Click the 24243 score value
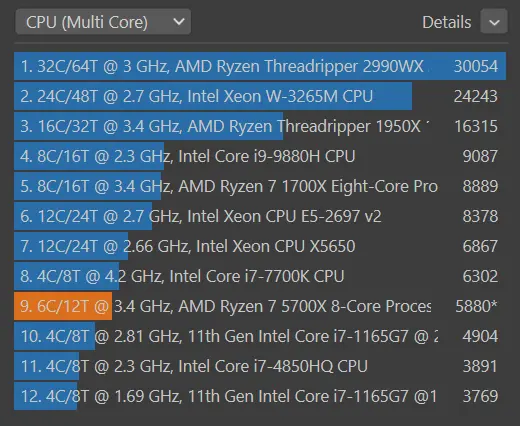The width and height of the screenshot is (520, 426). tap(476, 96)
